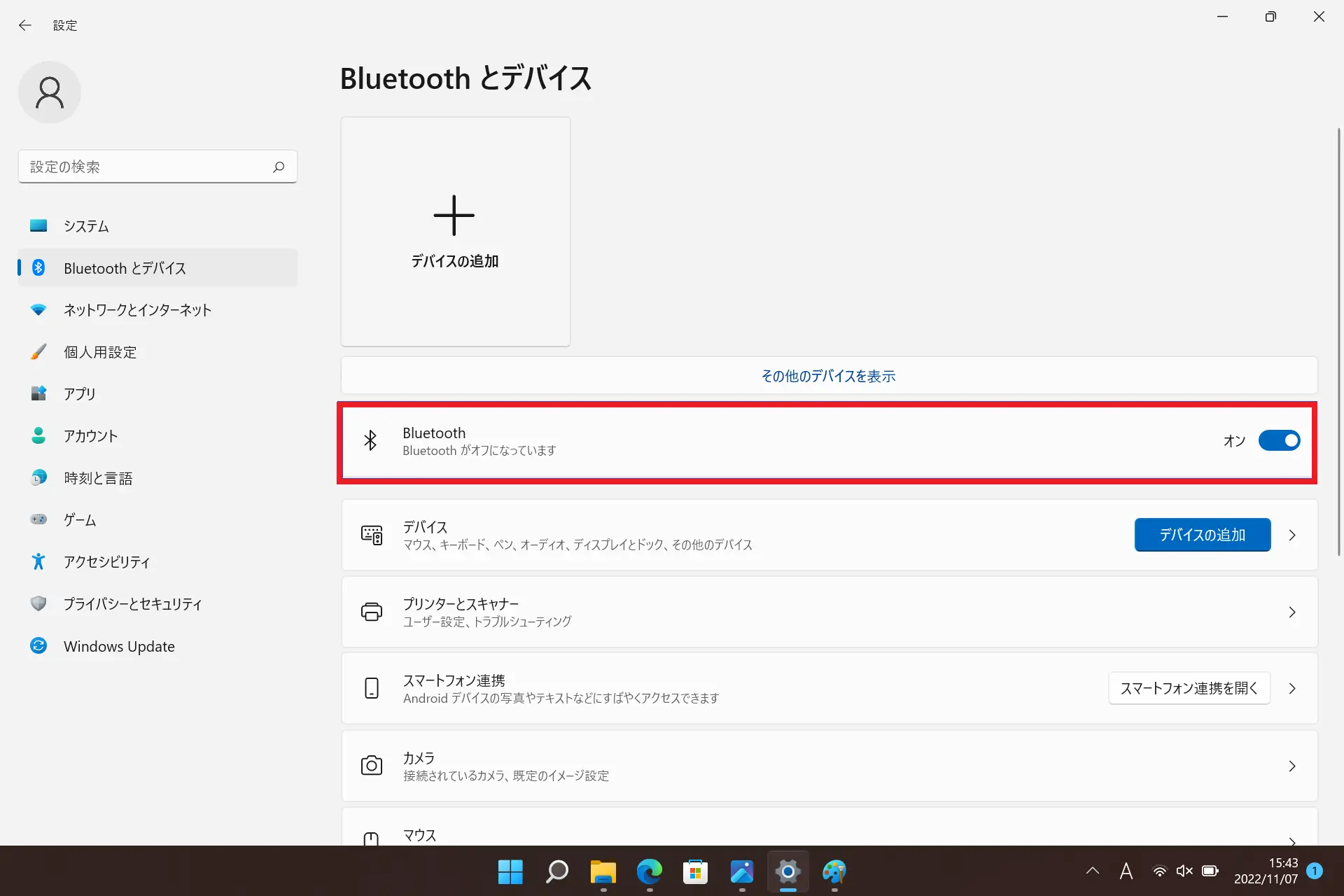Click the plus icon to add a device

pyautogui.click(x=454, y=215)
